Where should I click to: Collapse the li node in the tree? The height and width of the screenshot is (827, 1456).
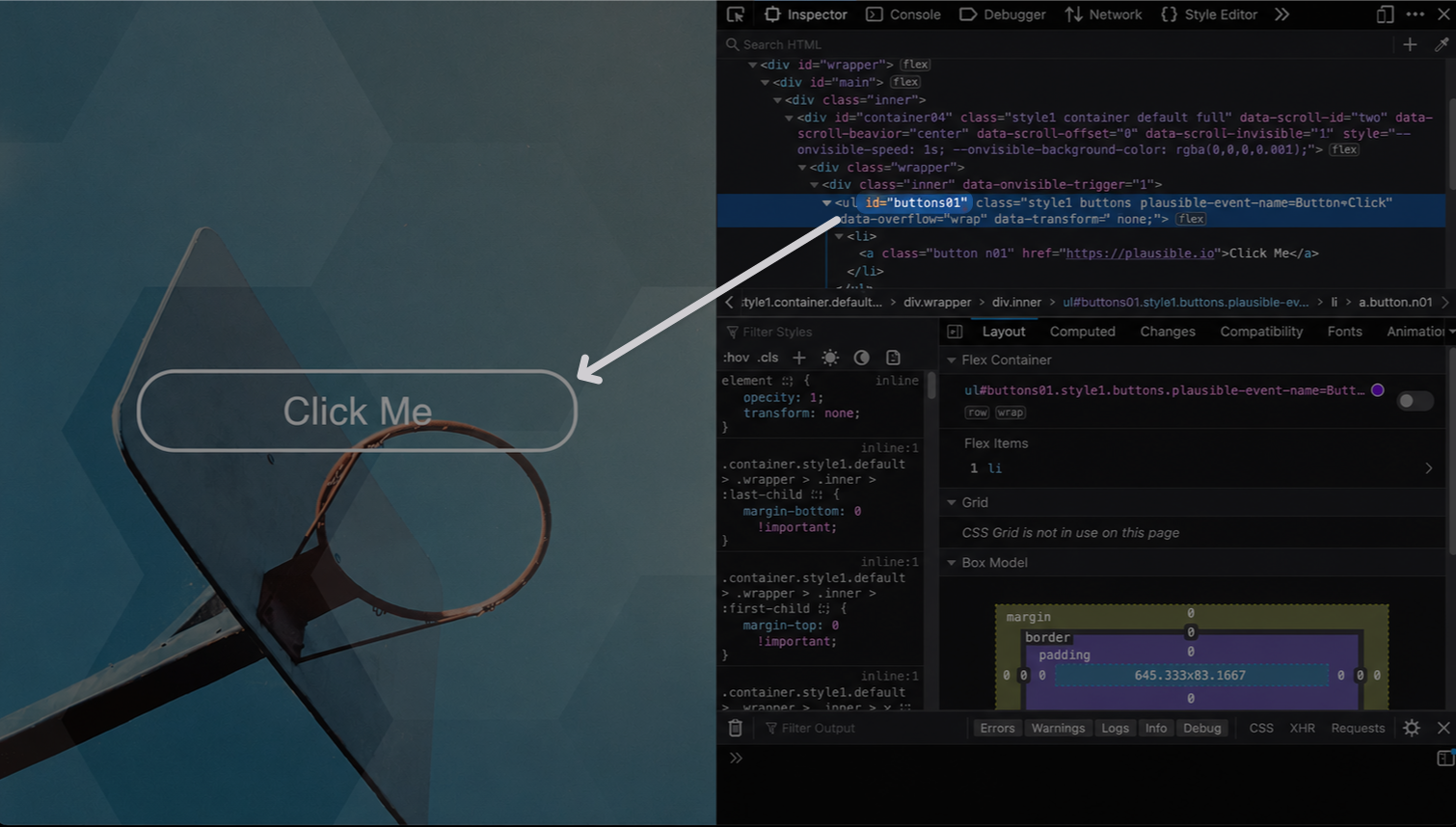[839, 236]
